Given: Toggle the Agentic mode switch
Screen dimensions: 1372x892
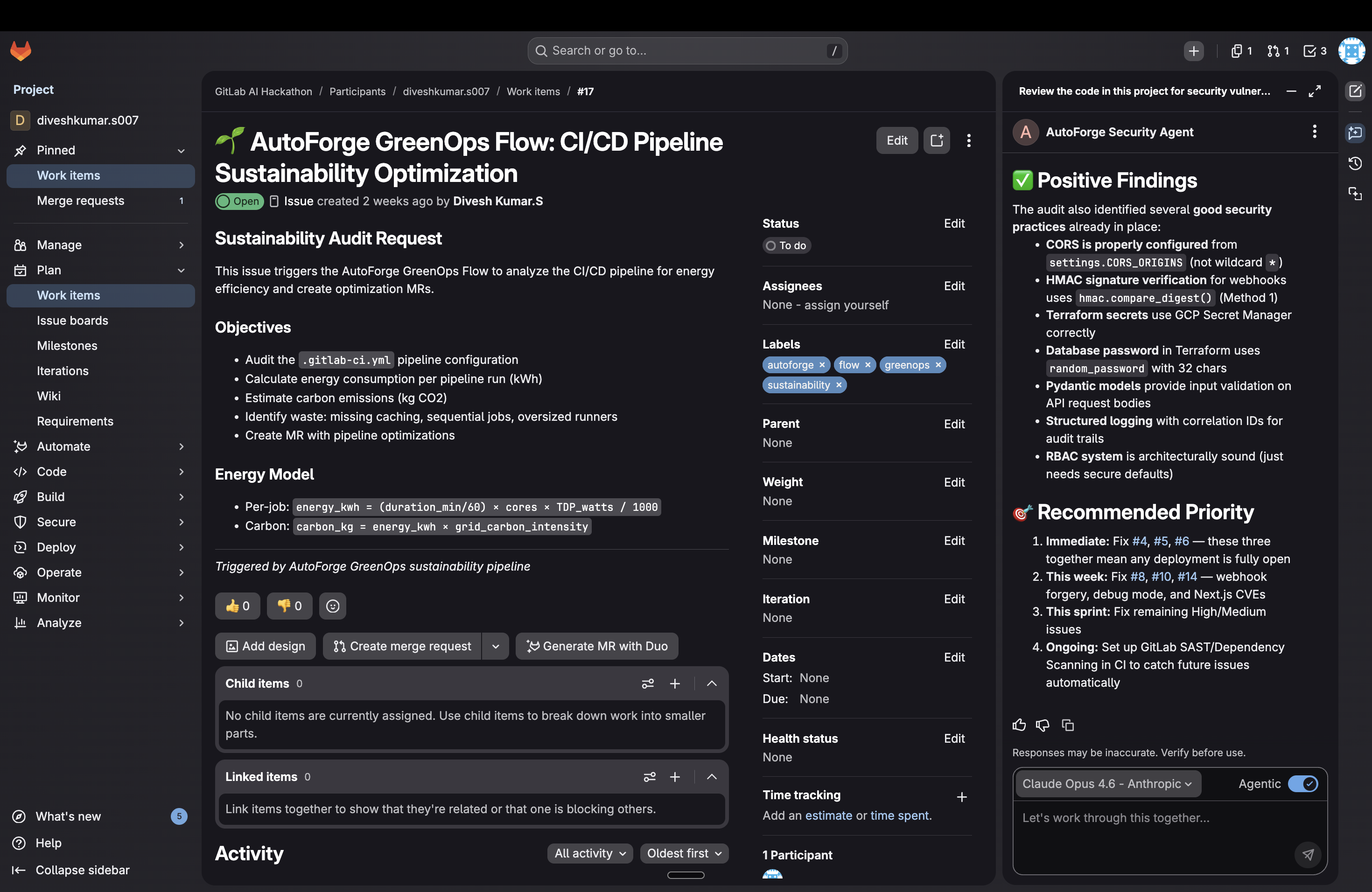Looking at the screenshot, I should pos(1303,784).
